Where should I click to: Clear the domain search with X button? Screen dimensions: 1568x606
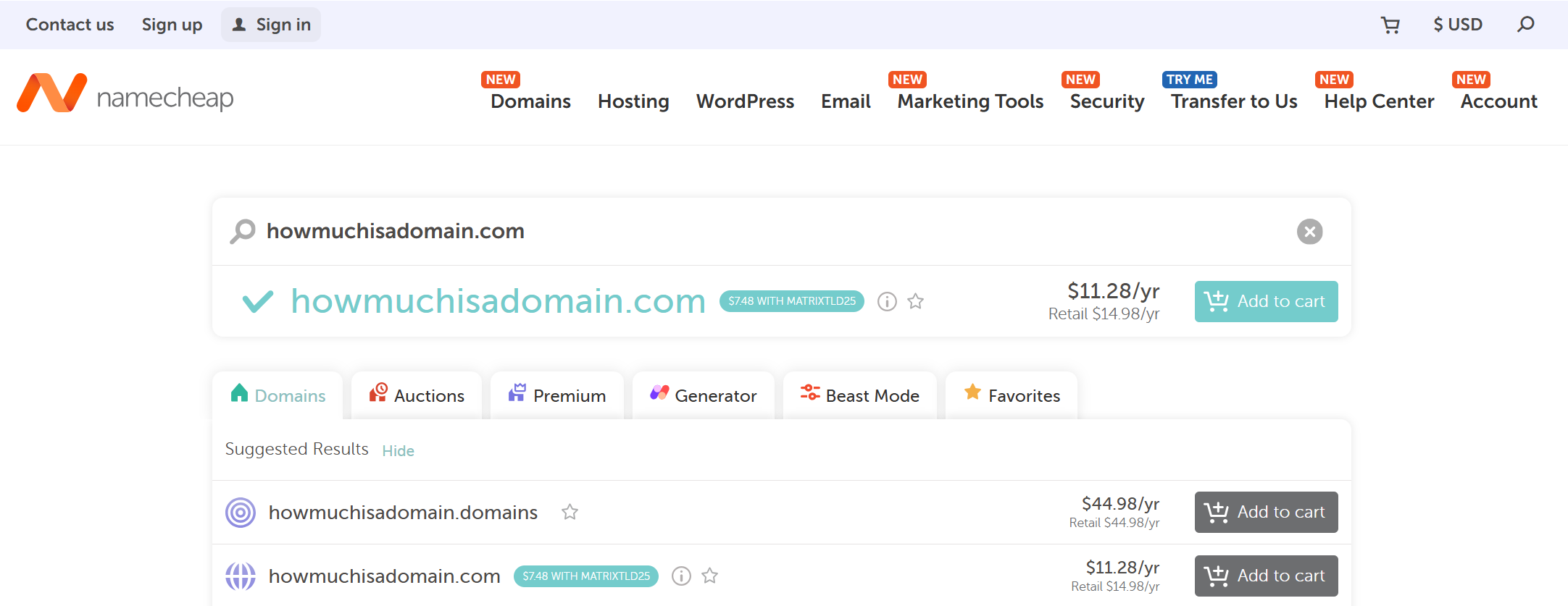click(1309, 232)
